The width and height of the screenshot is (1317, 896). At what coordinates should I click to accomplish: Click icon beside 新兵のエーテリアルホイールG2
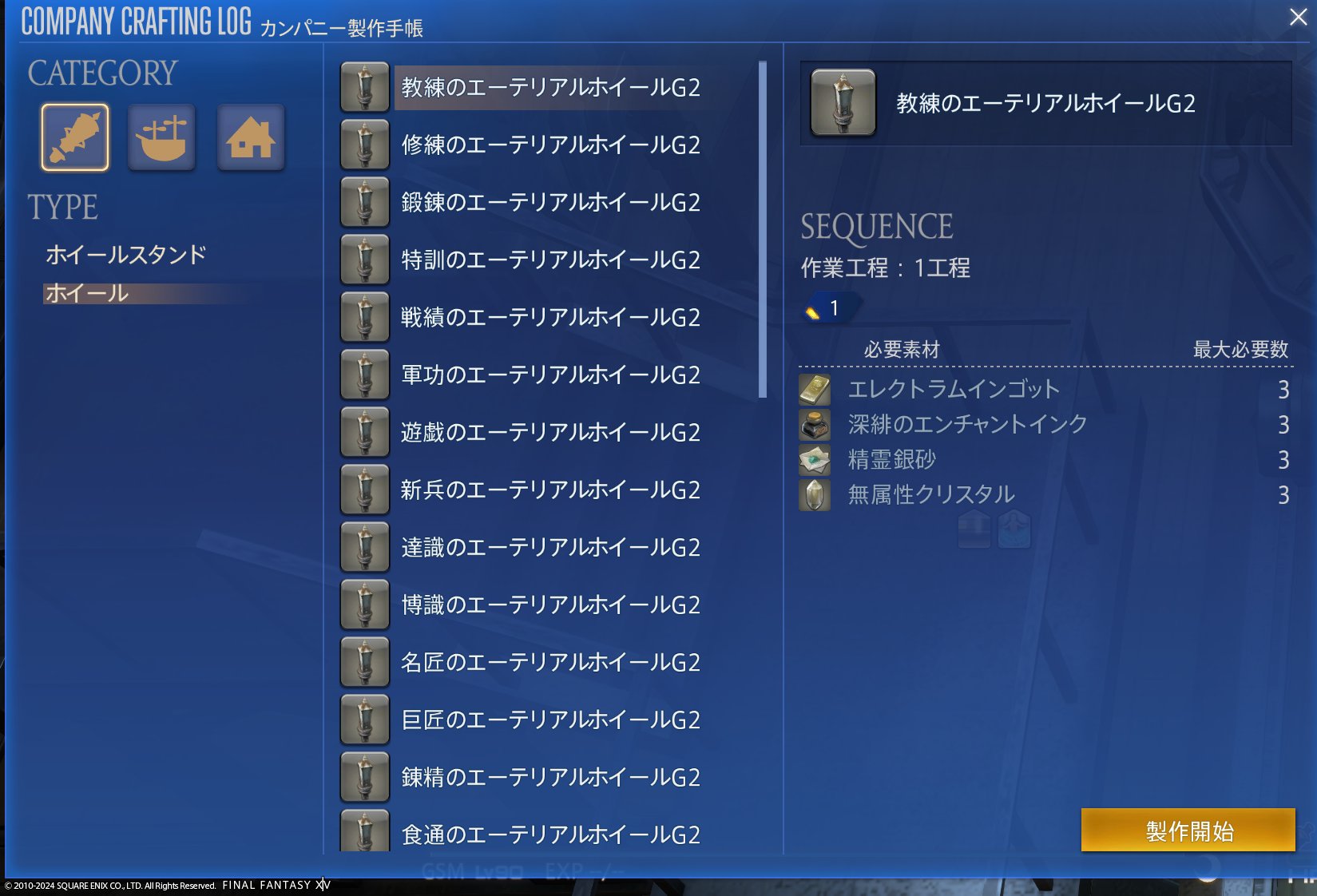365,490
